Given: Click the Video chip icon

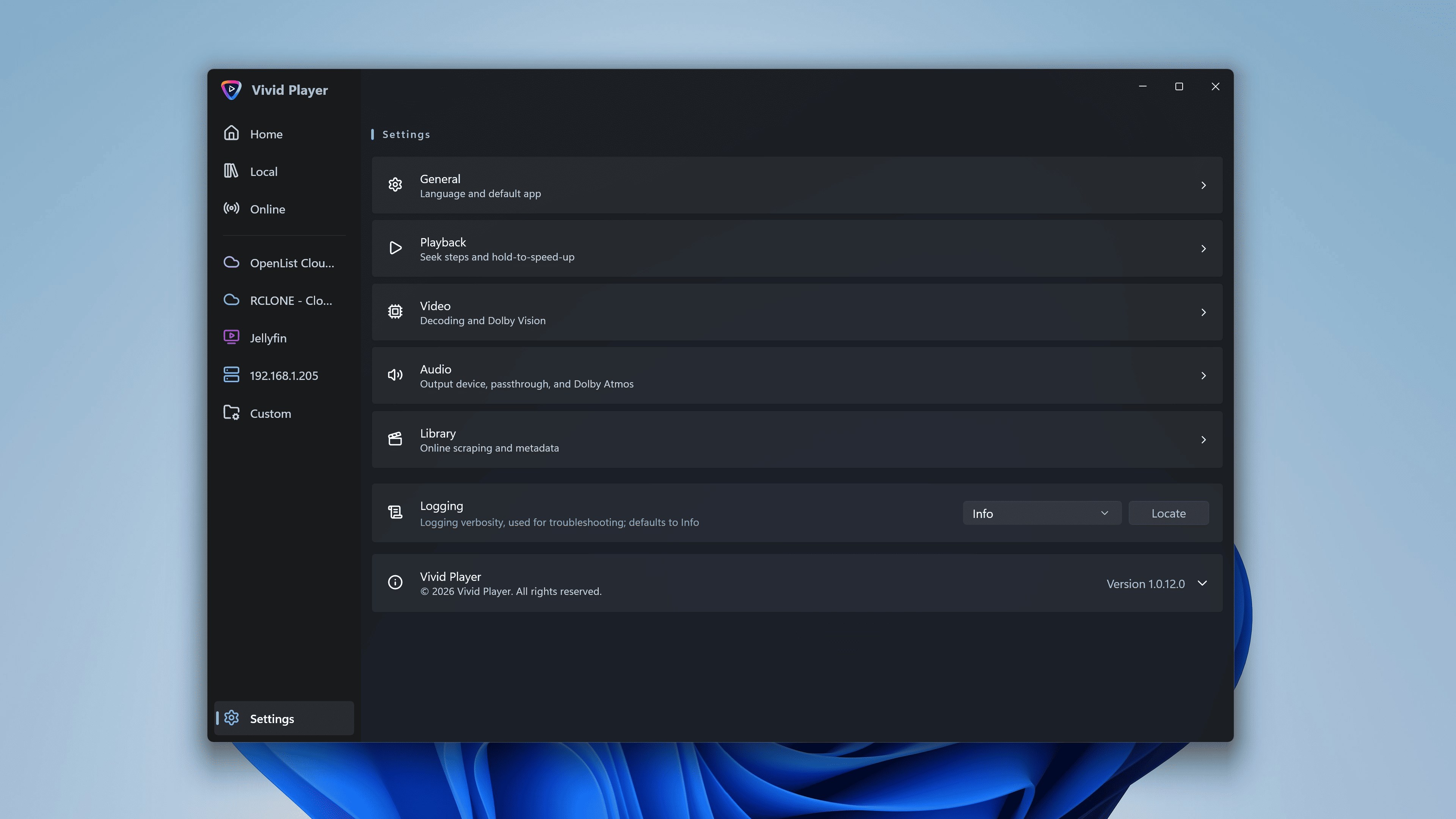Looking at the screenshot, I should [x=395, y=312].
